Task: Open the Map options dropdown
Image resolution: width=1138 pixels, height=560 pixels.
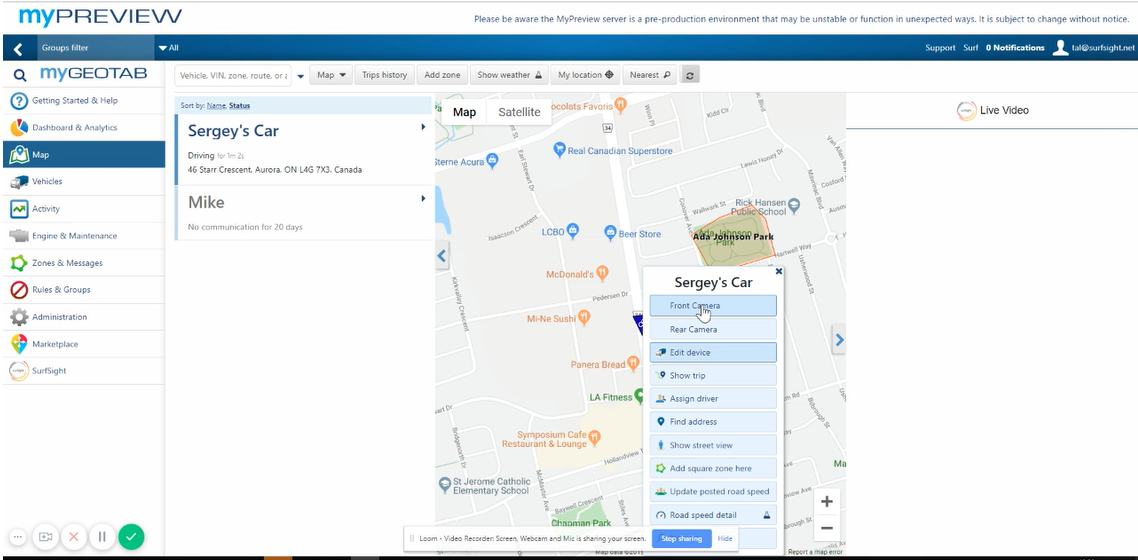Action: point(332,75)
